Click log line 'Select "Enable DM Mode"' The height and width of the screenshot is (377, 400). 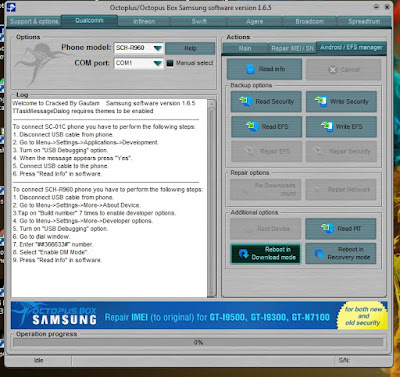(x=51, y=252)
